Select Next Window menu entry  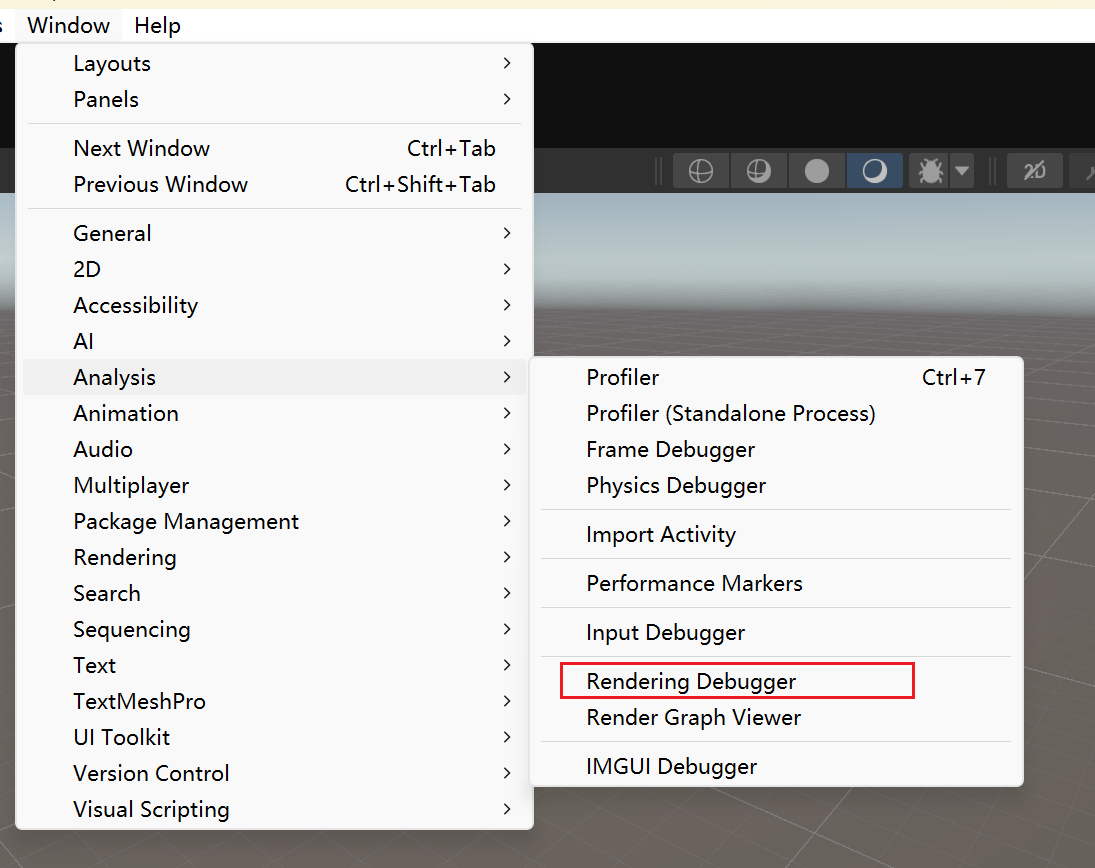142,148
